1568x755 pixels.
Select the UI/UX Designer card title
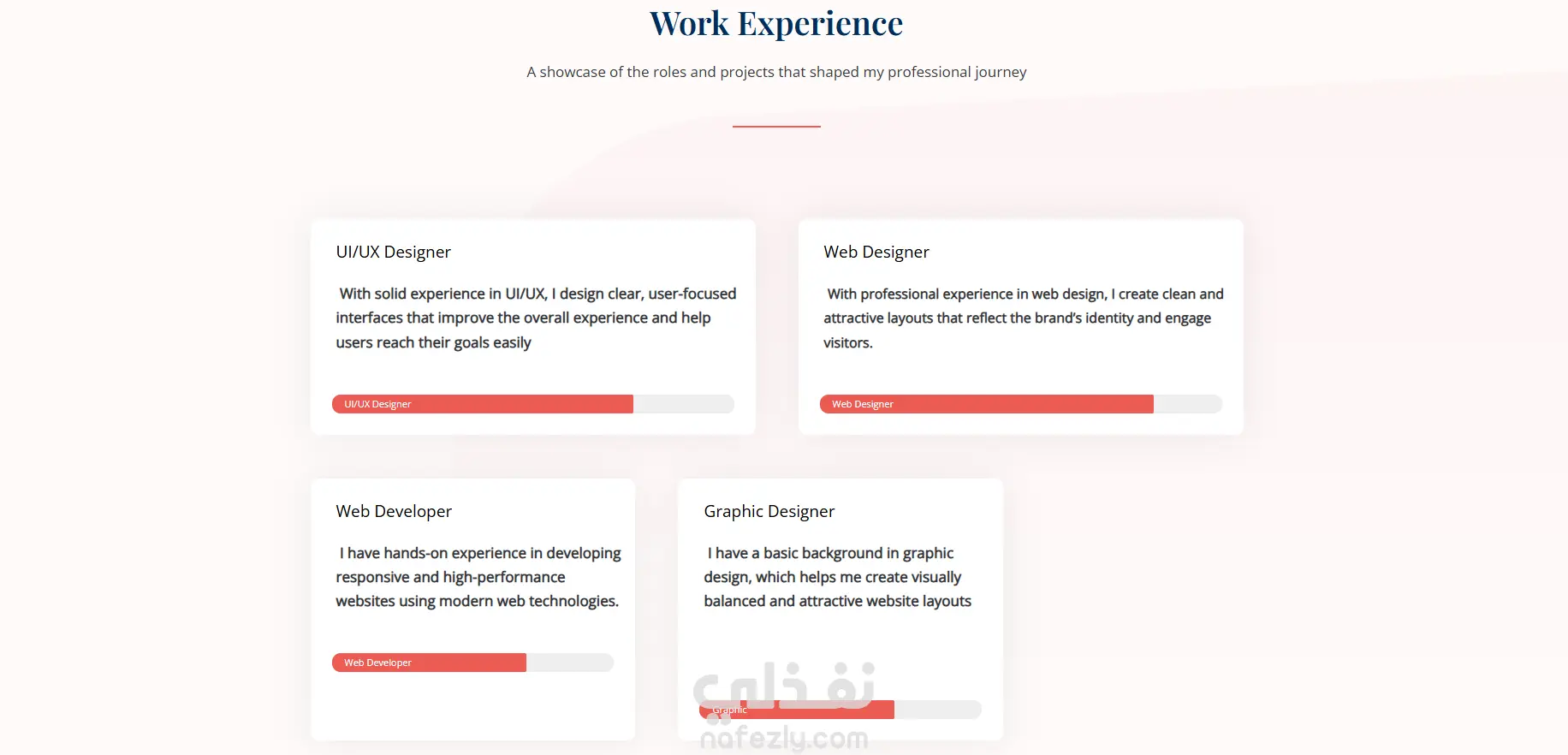[393, 252]
